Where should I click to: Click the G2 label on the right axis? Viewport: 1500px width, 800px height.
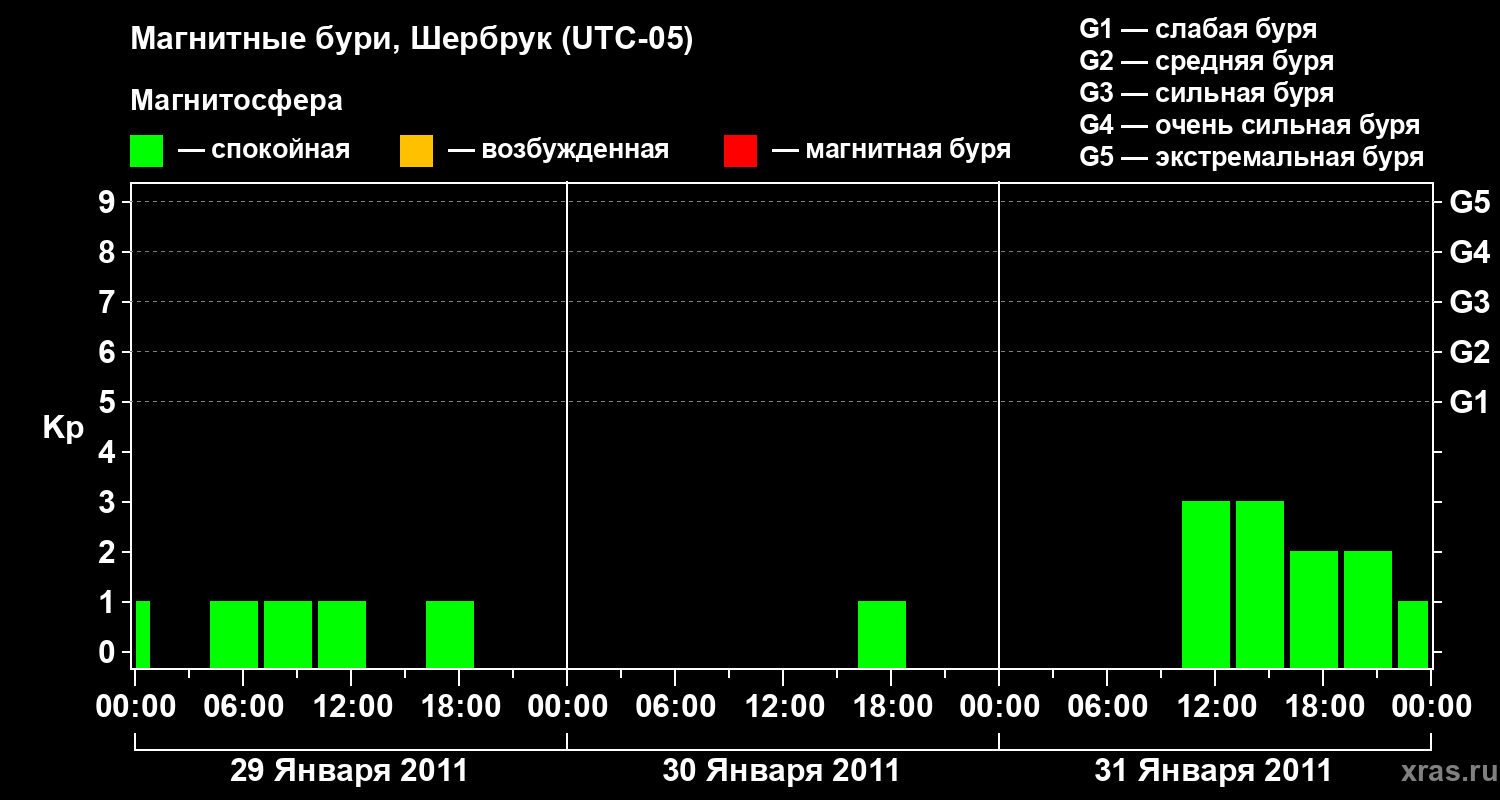[x=1469, y=352]
